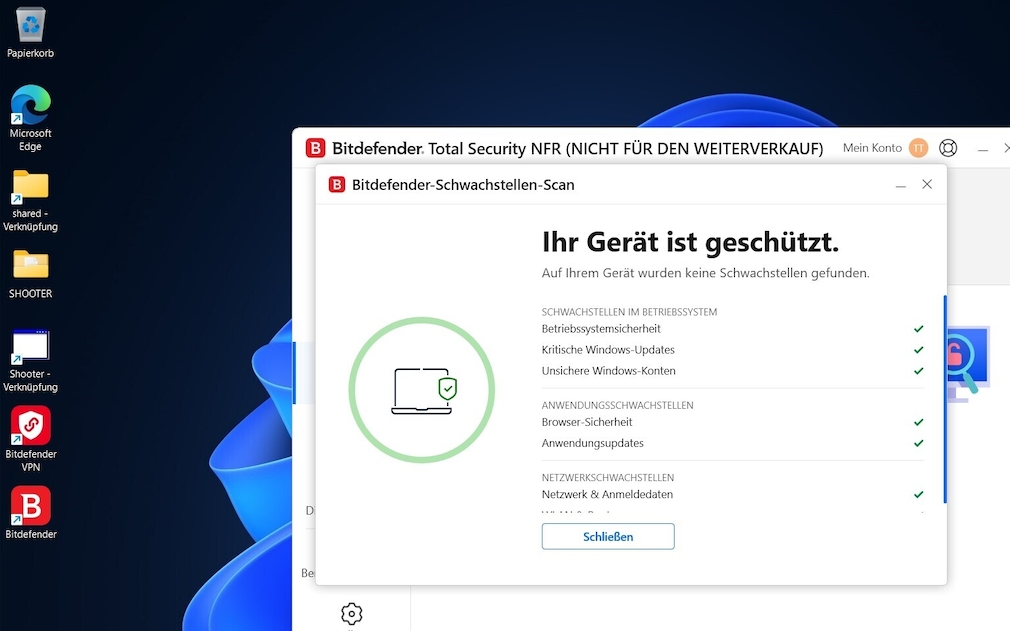Viewport: 1010px width, 631px height.
Task: Click the Schließen button
Action: (607, 536)
